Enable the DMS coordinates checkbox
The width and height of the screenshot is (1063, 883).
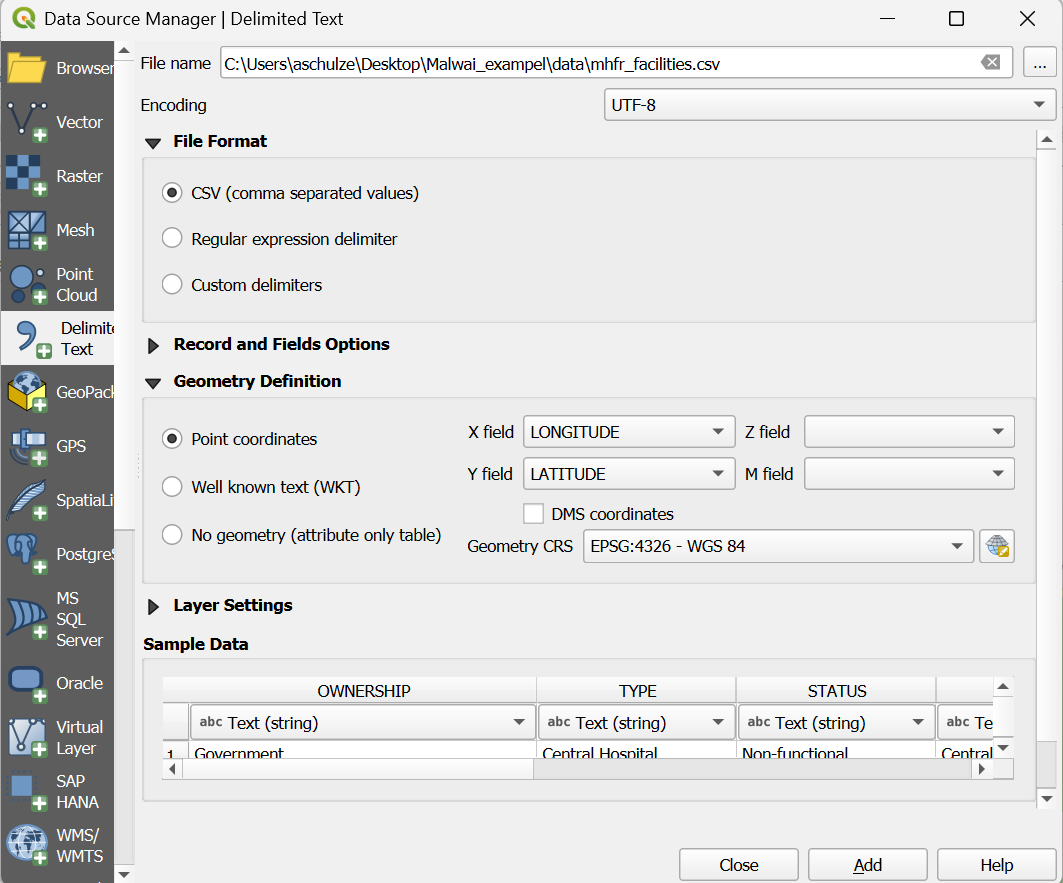533,514
